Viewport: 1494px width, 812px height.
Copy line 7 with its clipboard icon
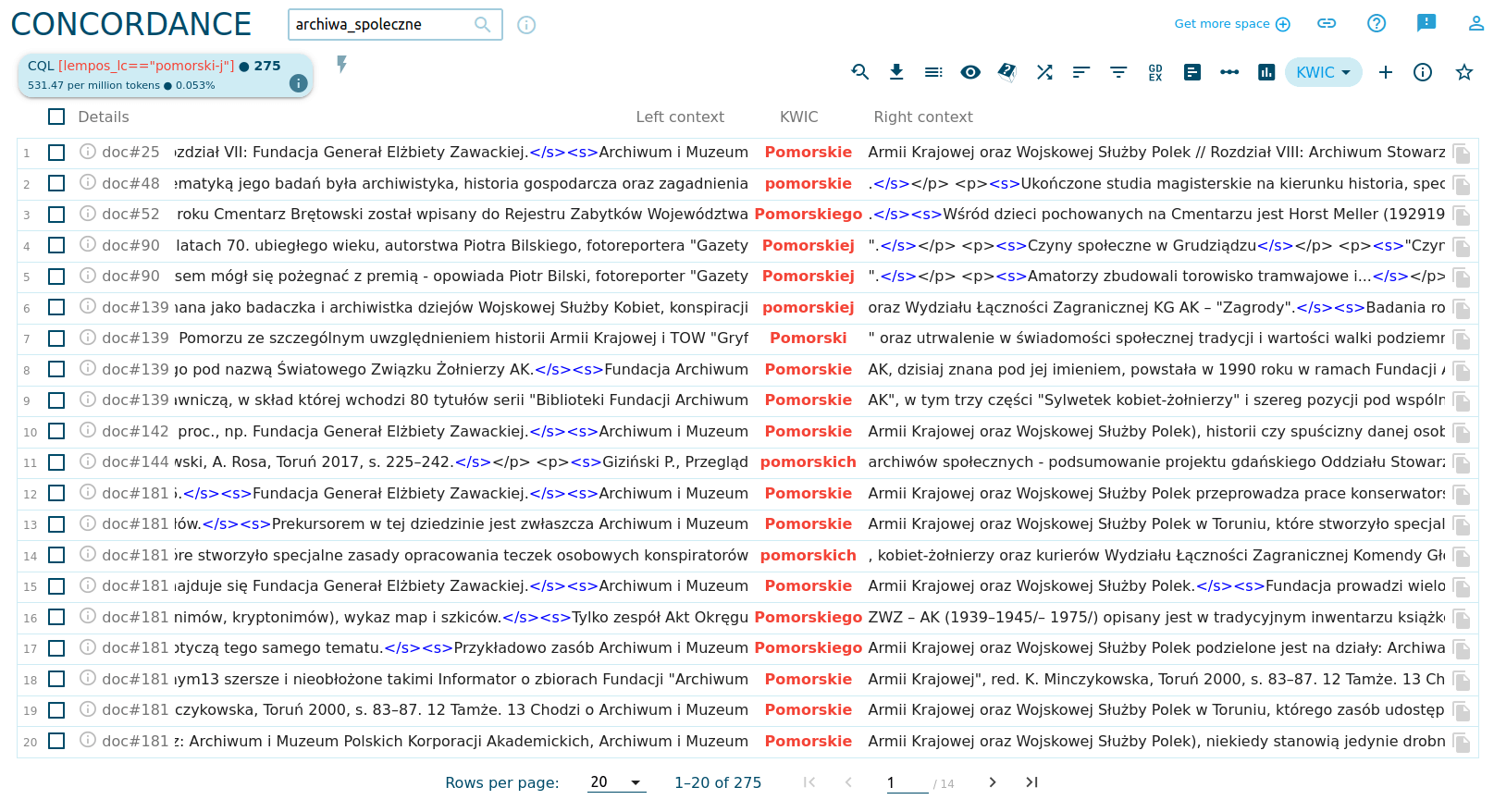click(x=1462, y=339)
